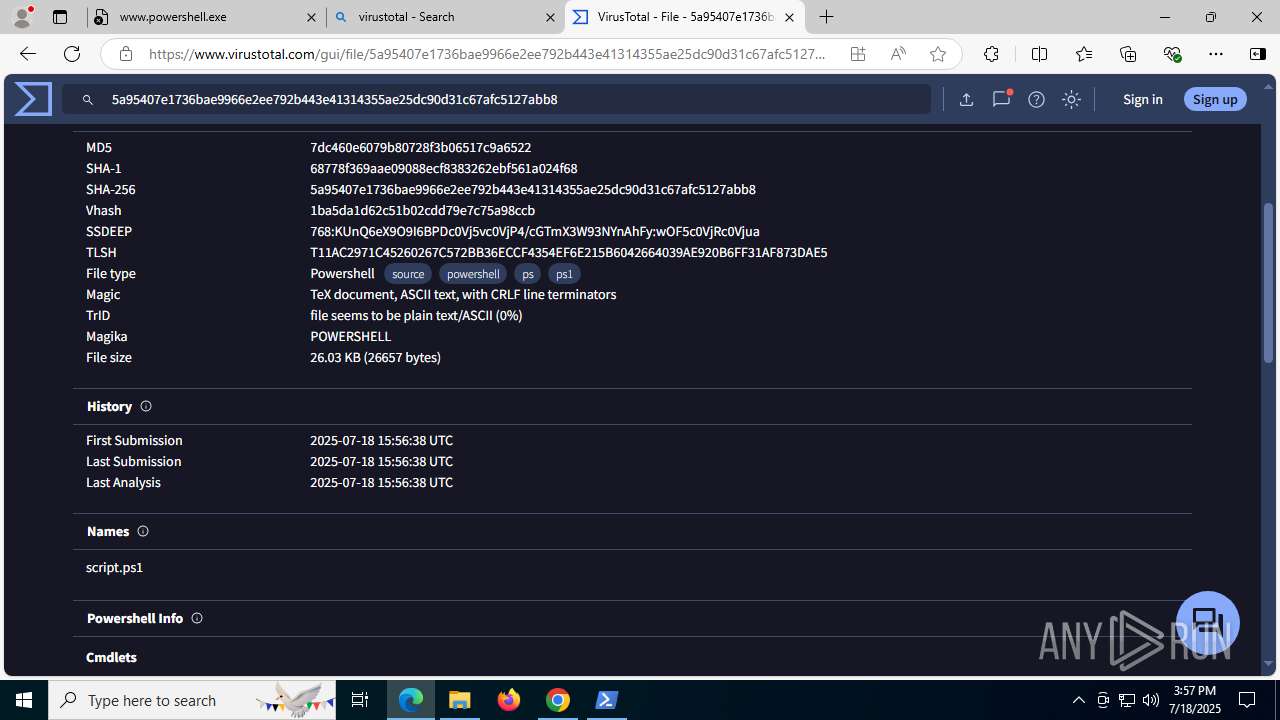The width and height of the screenshot is (1280, 720).
Task: Open the notification center icon
Action: (x=1247, y=700)
